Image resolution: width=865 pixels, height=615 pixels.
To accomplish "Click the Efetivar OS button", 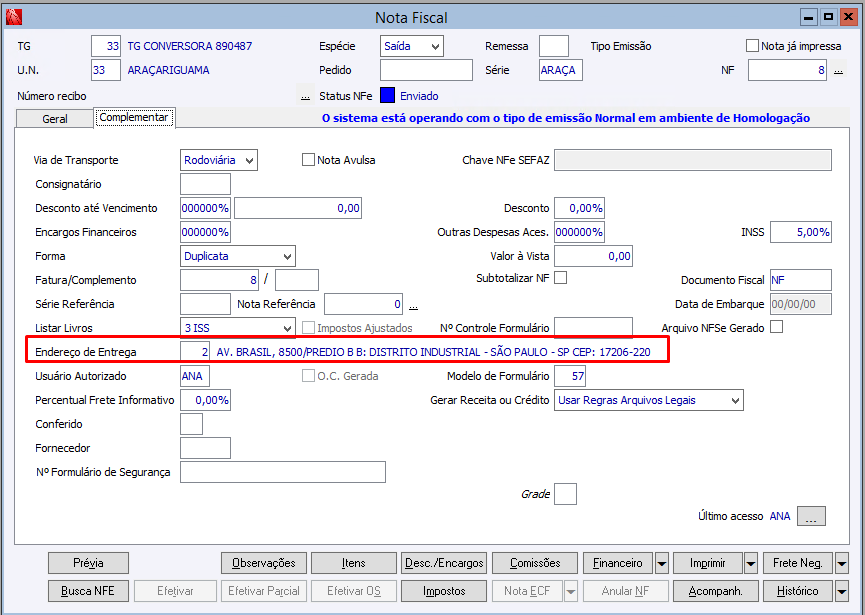I will (354, 591).
